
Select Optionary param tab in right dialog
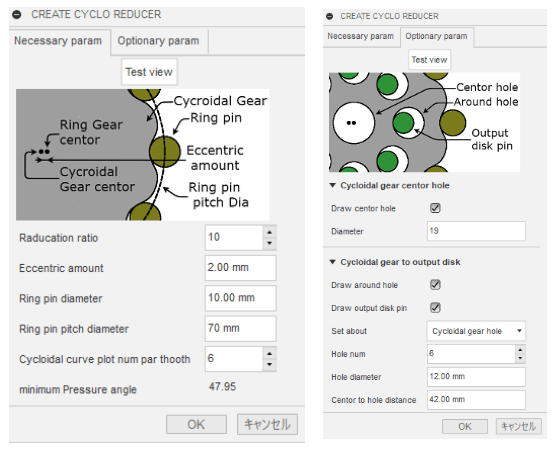437,36
